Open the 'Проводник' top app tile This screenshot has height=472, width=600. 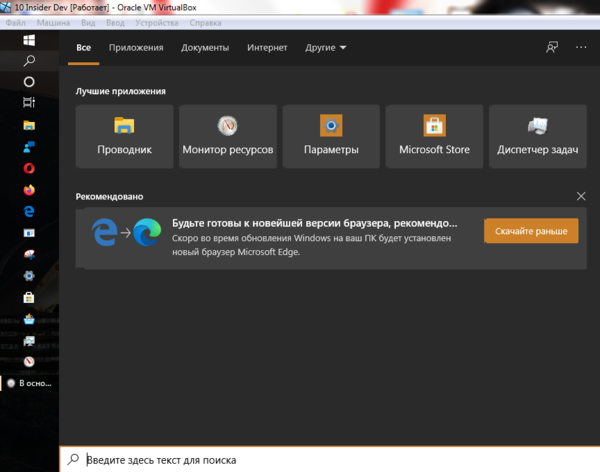click(x=124, y=136)
